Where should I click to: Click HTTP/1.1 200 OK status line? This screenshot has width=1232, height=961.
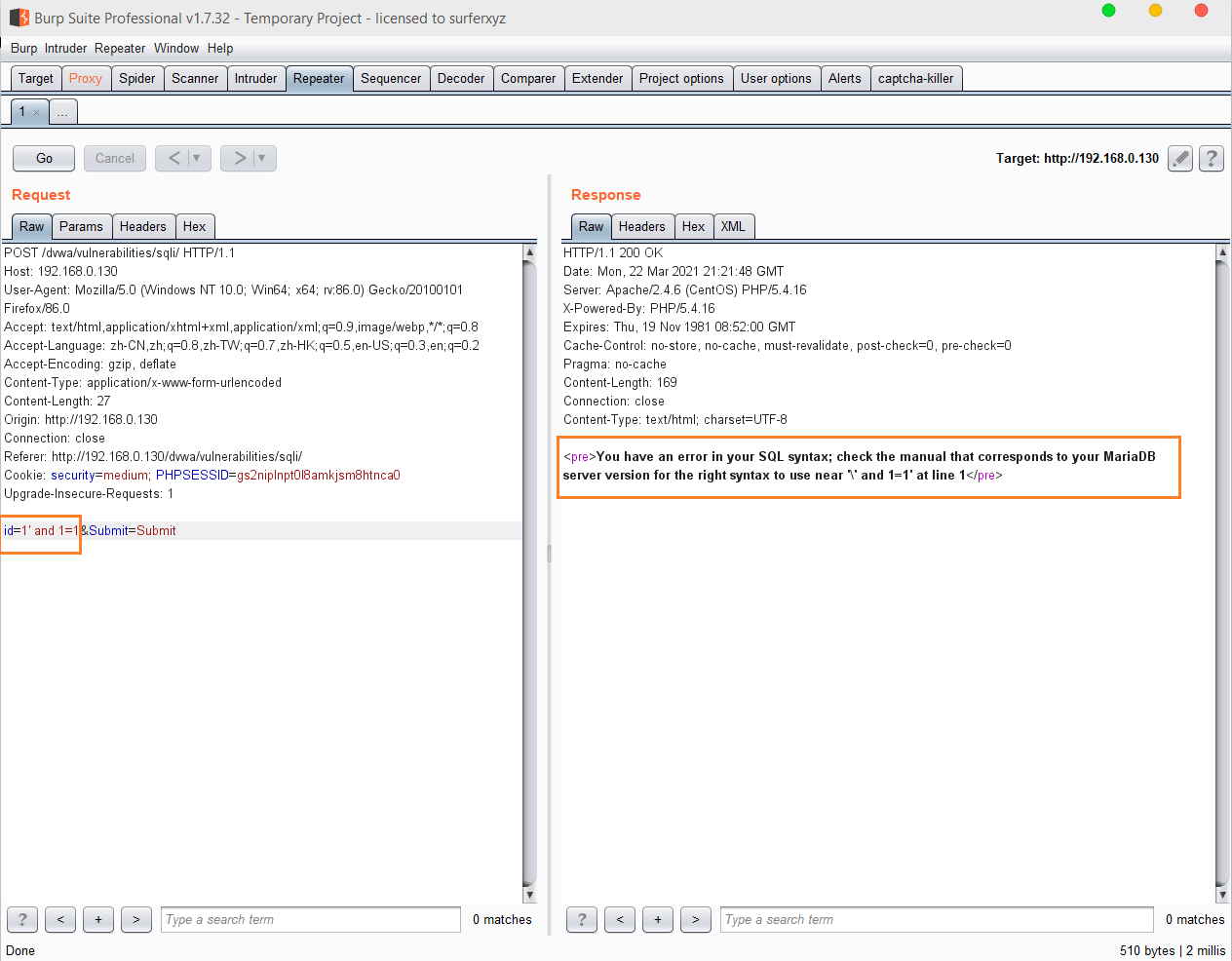pyautogui.click(x=613, y=252)
